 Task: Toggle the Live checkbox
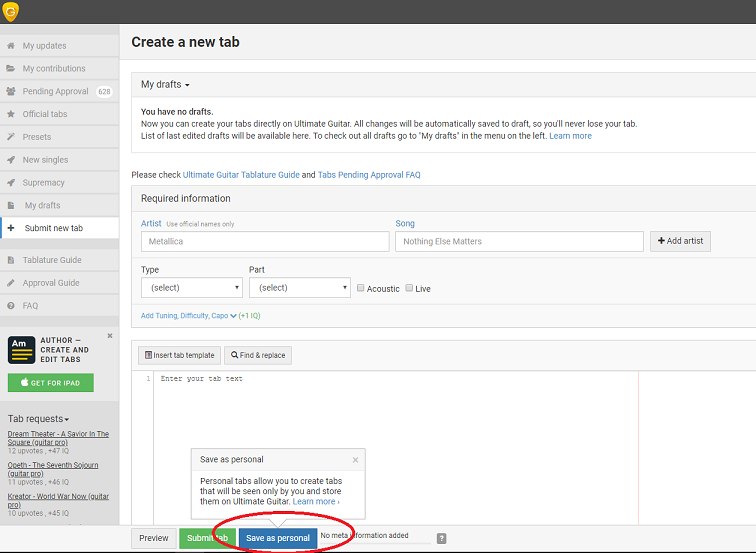coord(409,288)
